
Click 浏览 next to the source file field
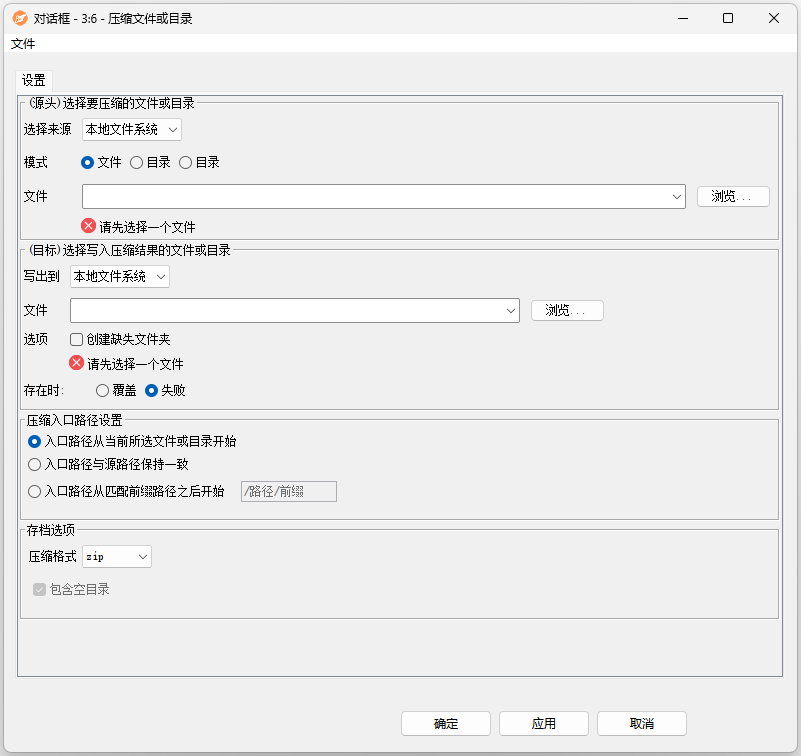[x=733, y=196]
